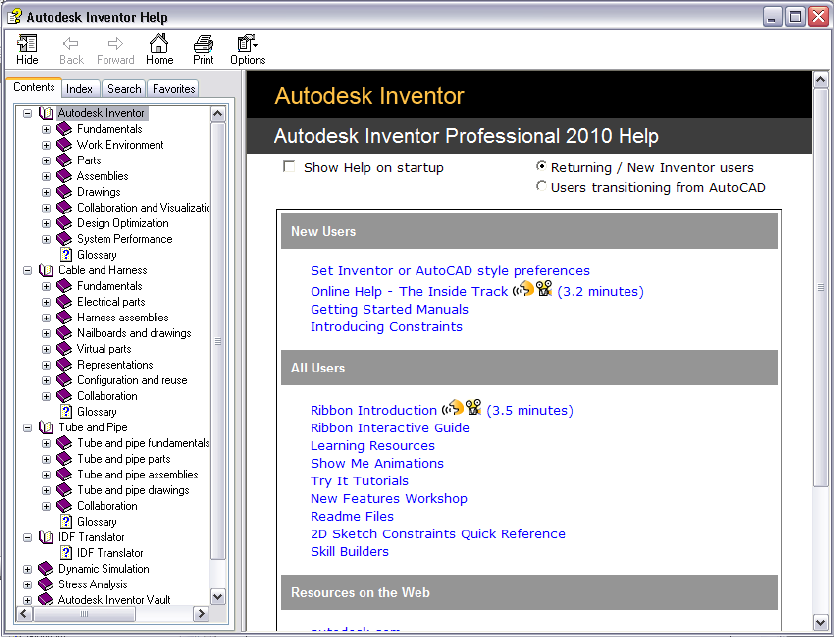
Task: Click the Design Optimization book icon
Action: point(64,223)
